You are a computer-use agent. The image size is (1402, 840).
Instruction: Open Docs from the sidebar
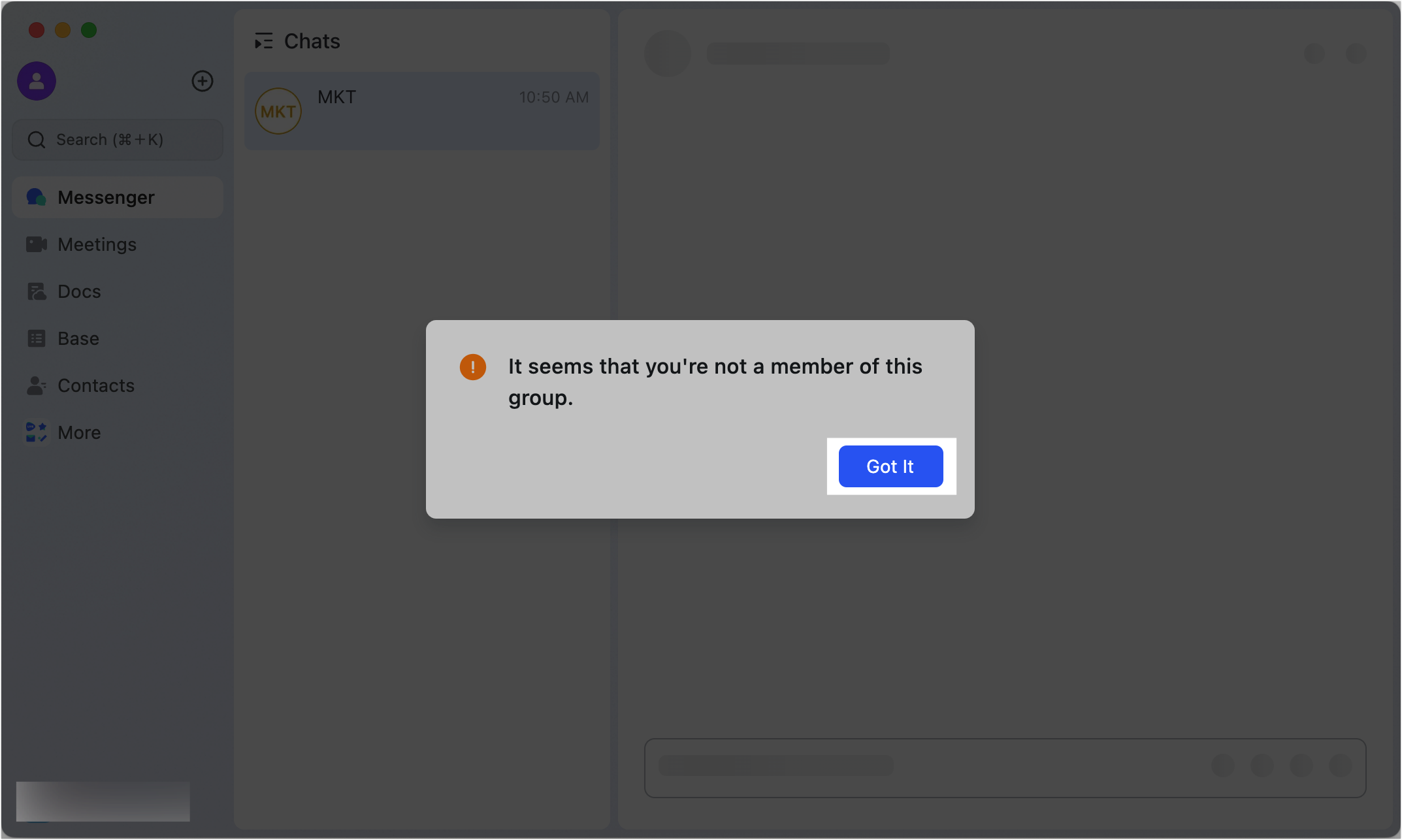118,291
